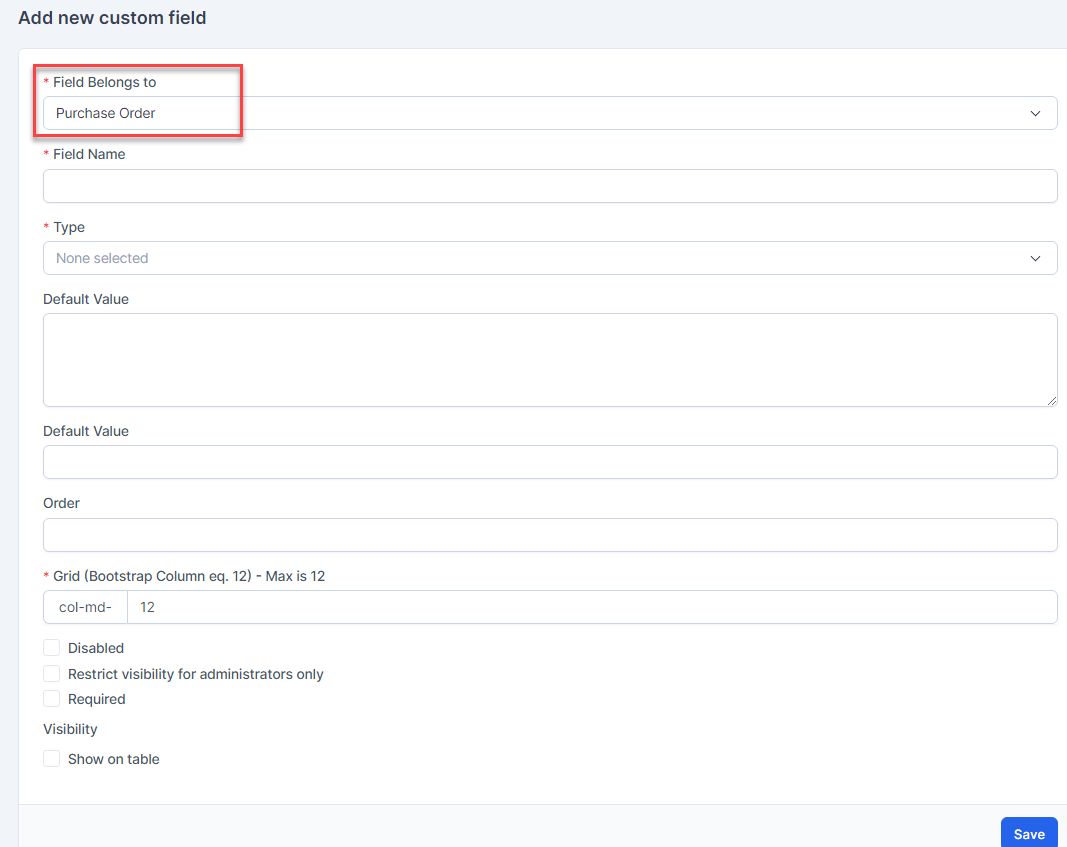Image resolution: width=1067 pixels, height=847 pixels.
Task: Enable the Disabled checkbox
Action: [52, 648]
